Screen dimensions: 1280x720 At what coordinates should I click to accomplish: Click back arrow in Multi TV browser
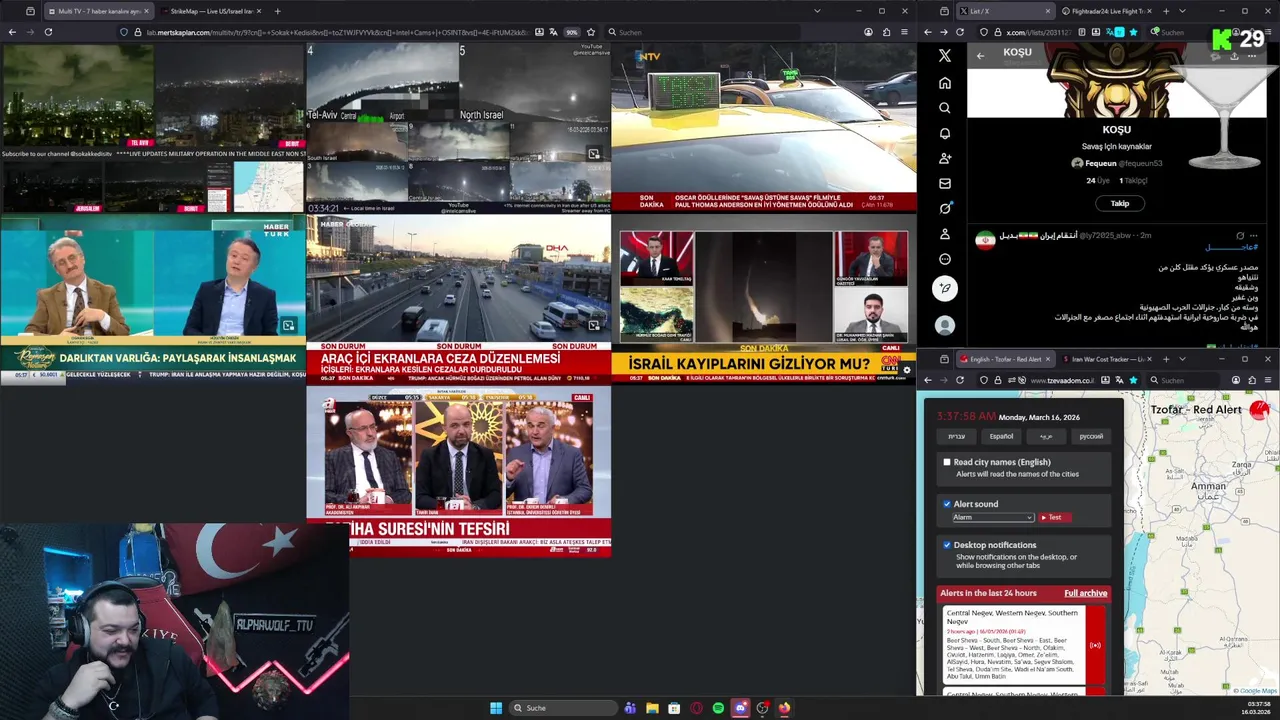(x=12, y=32)
